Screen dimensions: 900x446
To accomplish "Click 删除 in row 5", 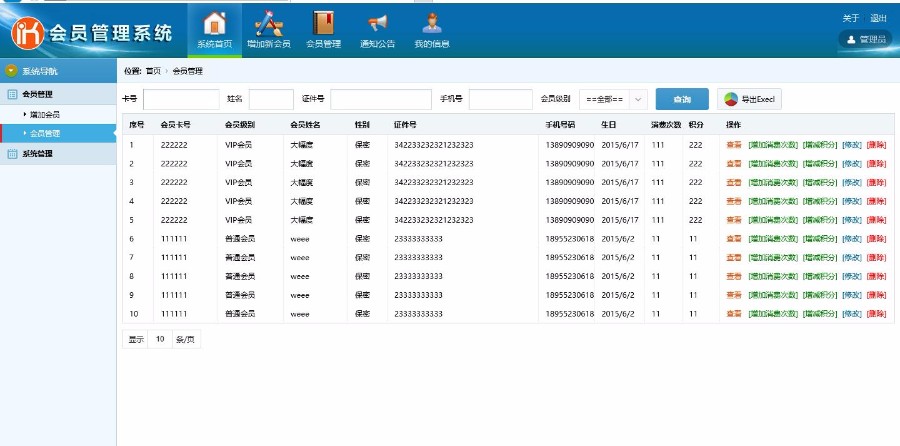I will (876, 220).
